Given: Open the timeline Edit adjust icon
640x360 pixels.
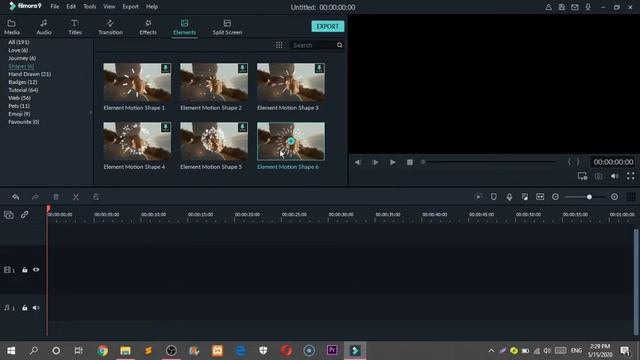Looking at the screenshot, I should pyautogui.click(x=96, y=197).
